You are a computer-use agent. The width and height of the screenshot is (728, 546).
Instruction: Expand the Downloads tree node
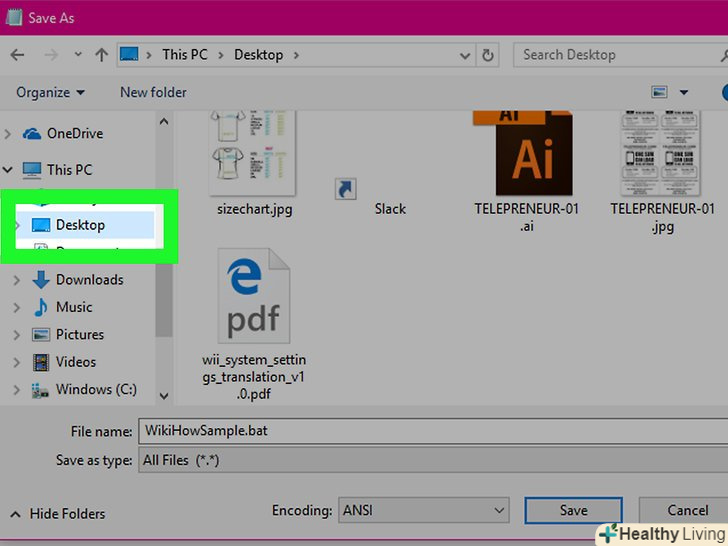click(17, 280)
